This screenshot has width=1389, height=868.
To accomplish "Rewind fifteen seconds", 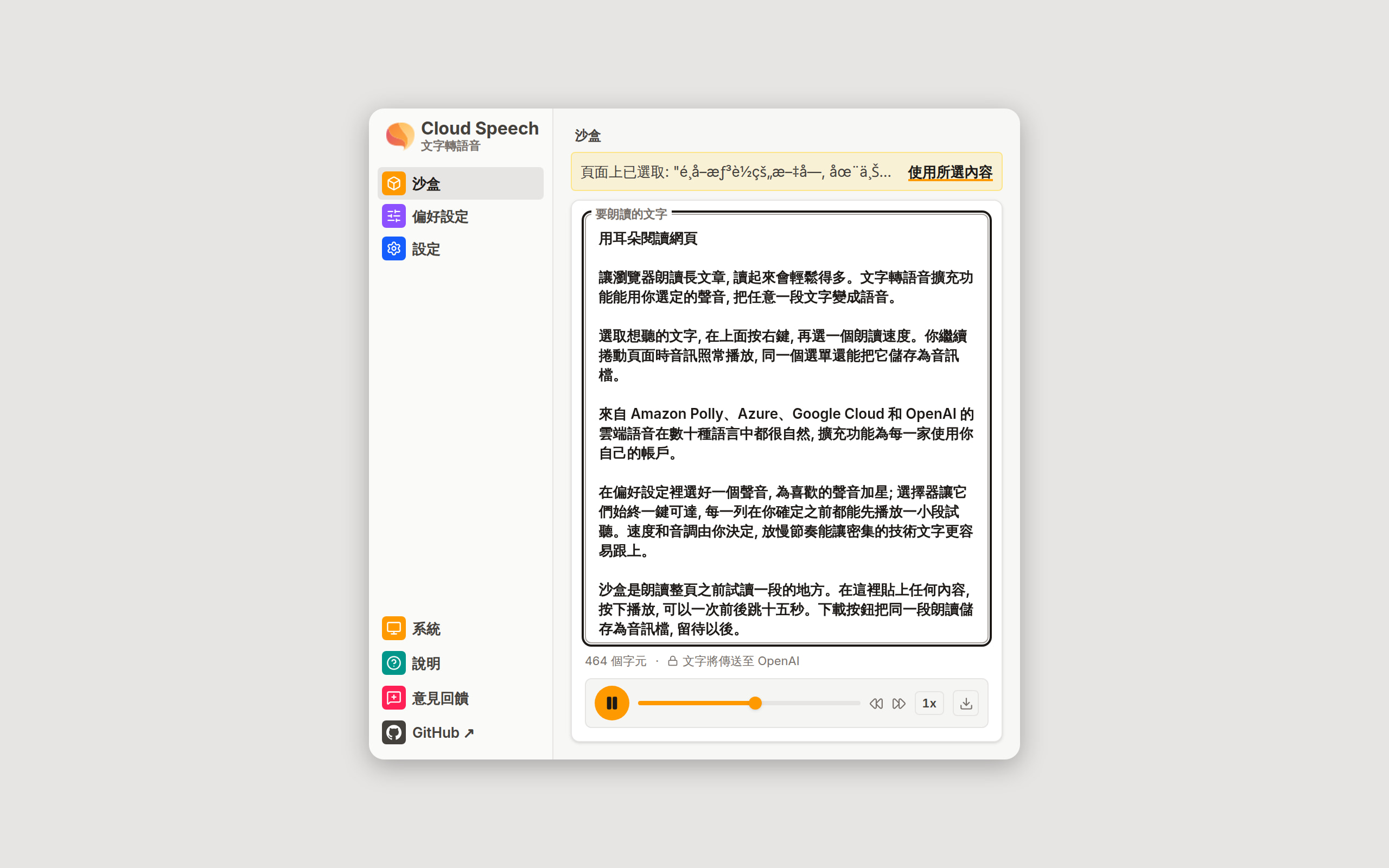I will (876, 704).
